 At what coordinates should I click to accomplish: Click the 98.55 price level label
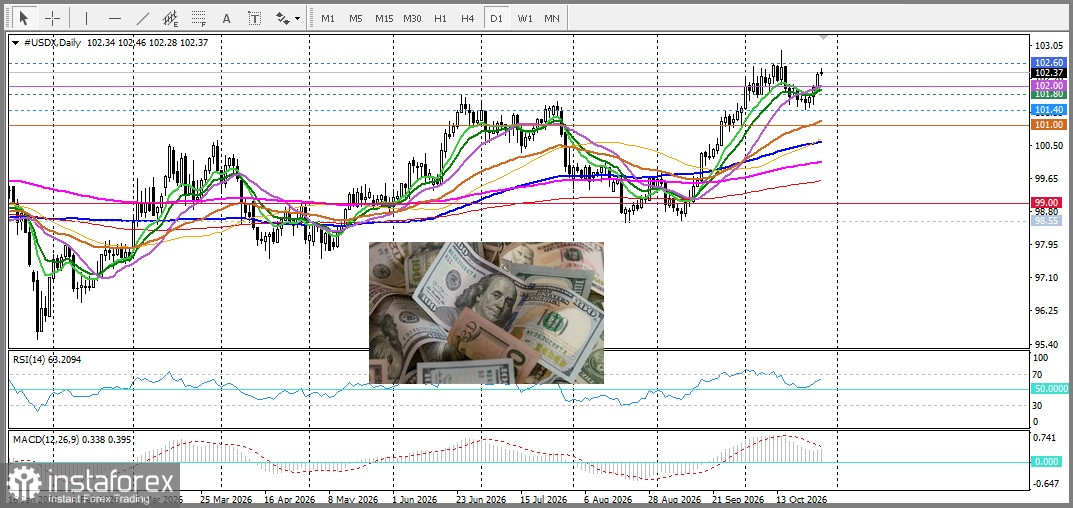[1048, 220]
